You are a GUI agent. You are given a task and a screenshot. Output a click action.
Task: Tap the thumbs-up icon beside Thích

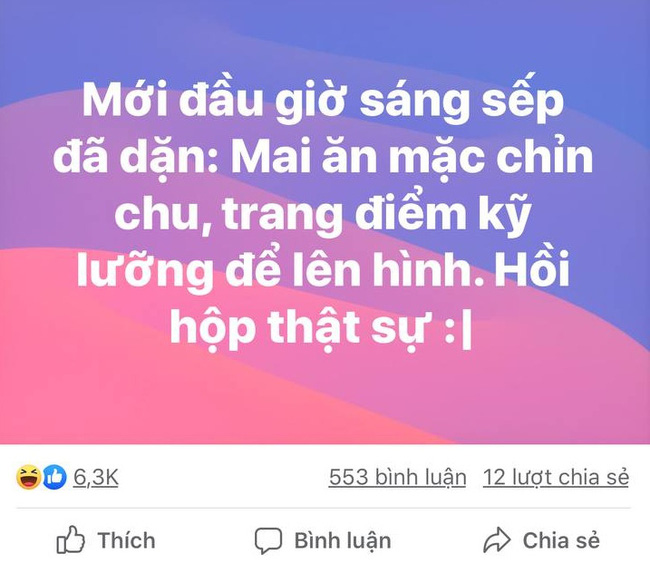pyautogui.click(x=70, y=540)
